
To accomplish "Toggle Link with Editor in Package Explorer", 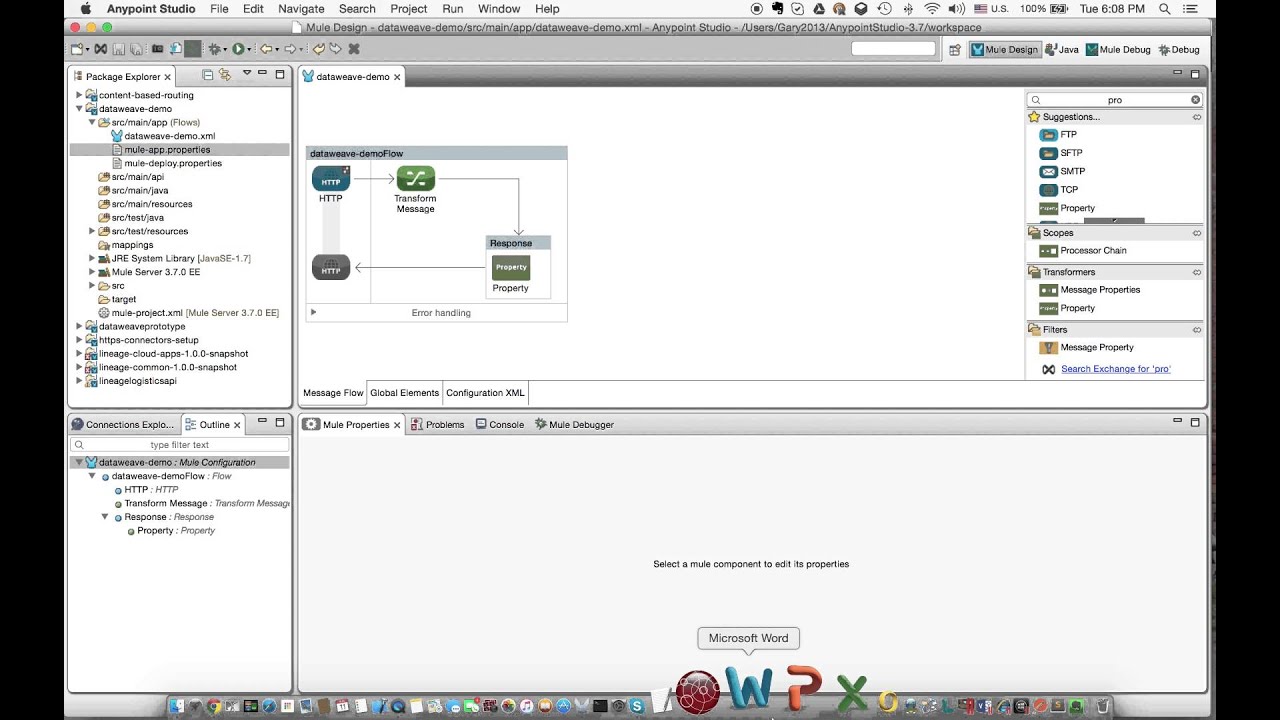I will (225, 75).
